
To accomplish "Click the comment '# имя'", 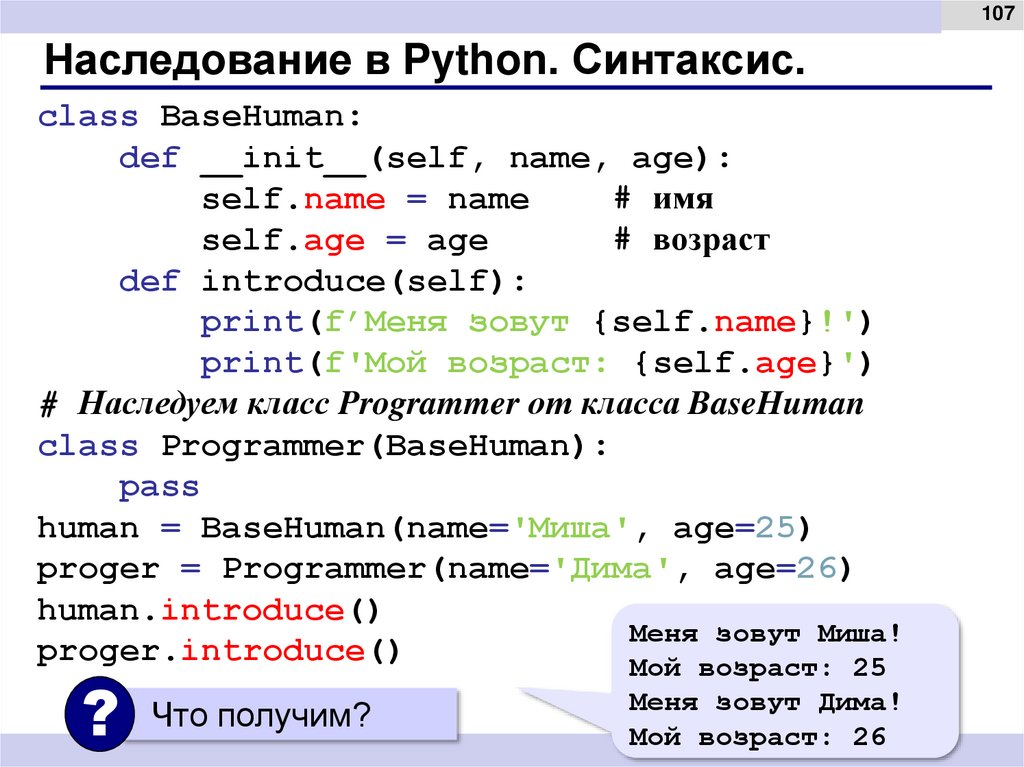I will pos(664,199).
